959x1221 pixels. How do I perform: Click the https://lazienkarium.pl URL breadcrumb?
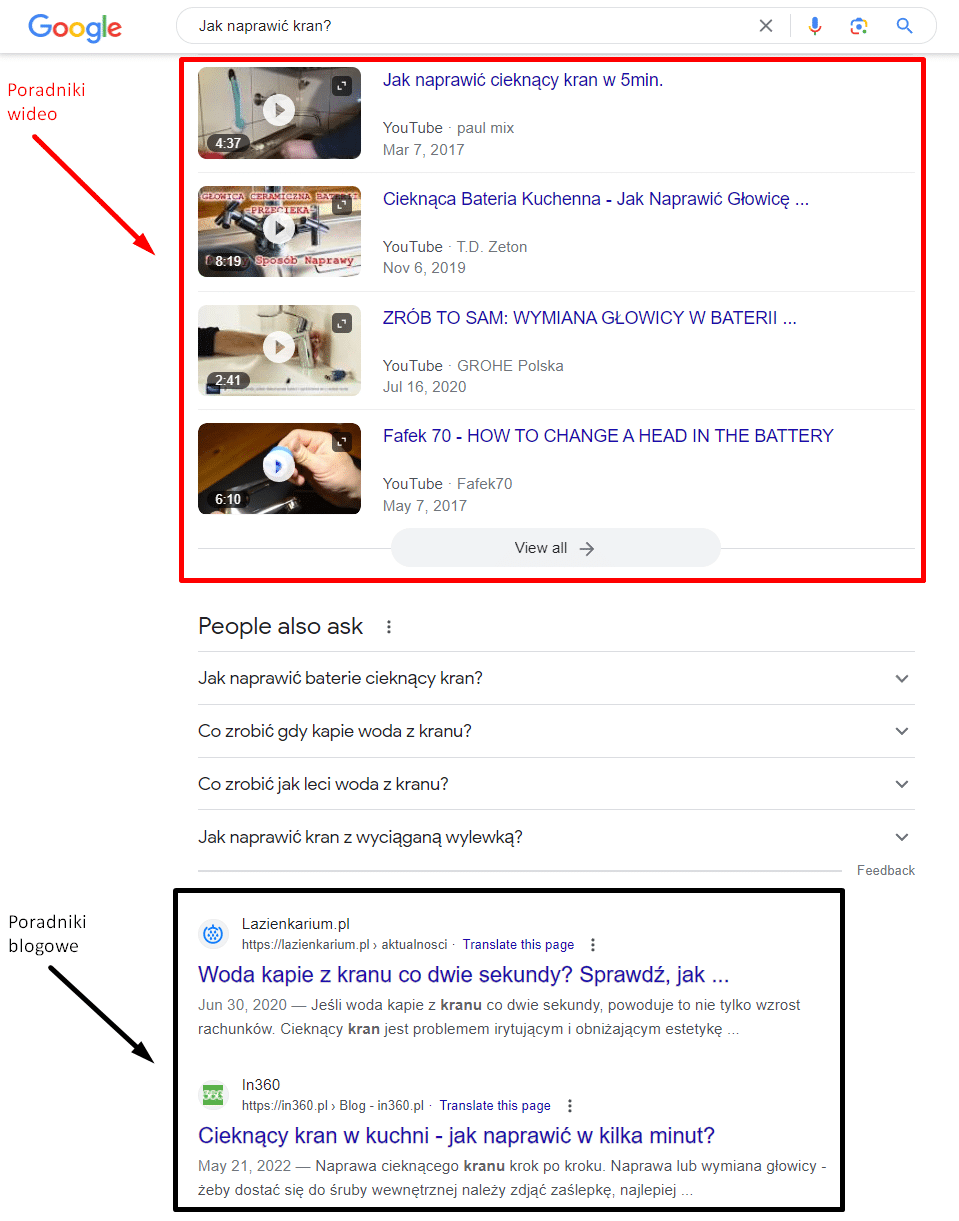click(x=344, y=945)
